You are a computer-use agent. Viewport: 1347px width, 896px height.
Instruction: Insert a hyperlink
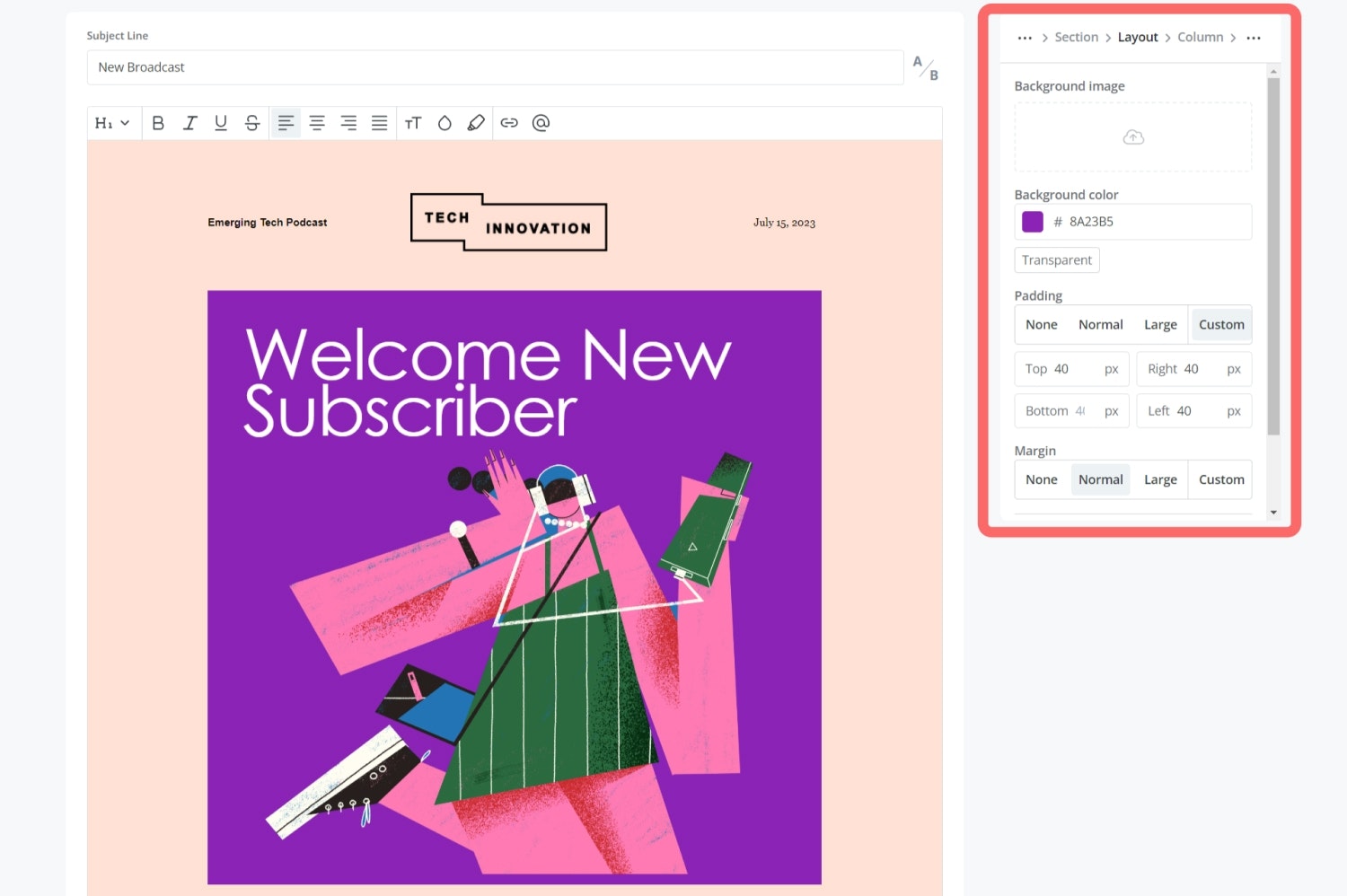point(509,123)
